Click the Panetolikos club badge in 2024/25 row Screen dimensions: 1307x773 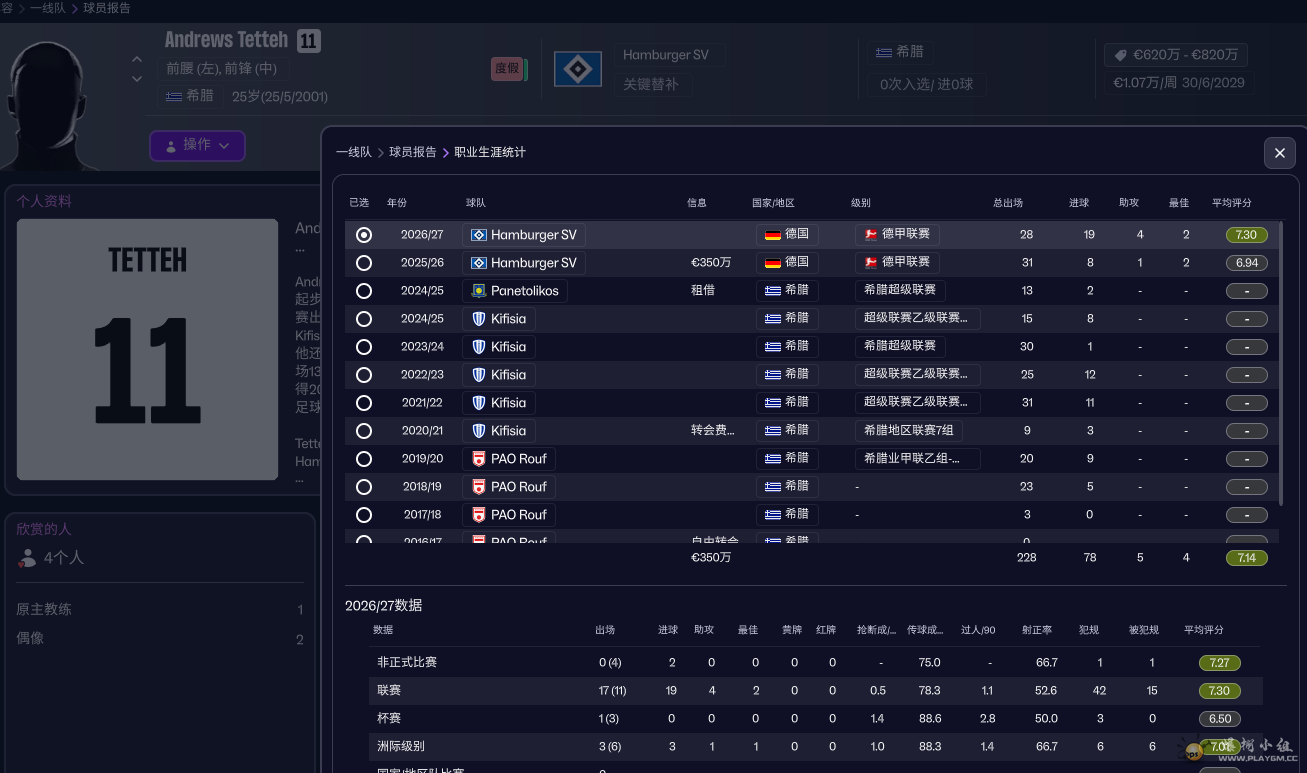pyautogui.click(x=479, y=291)
